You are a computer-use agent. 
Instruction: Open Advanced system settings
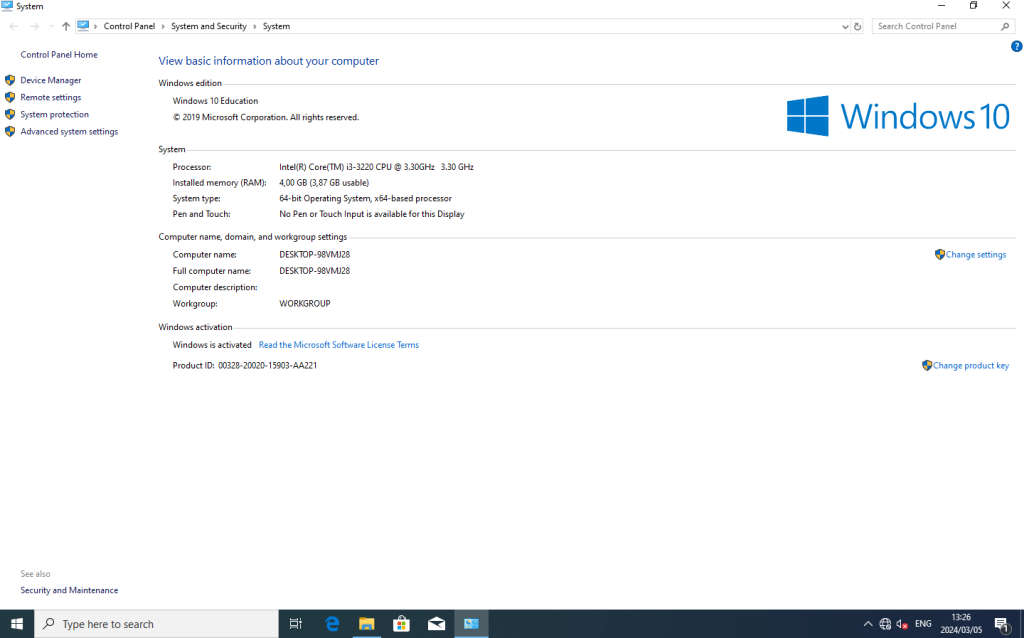point(69,131)
